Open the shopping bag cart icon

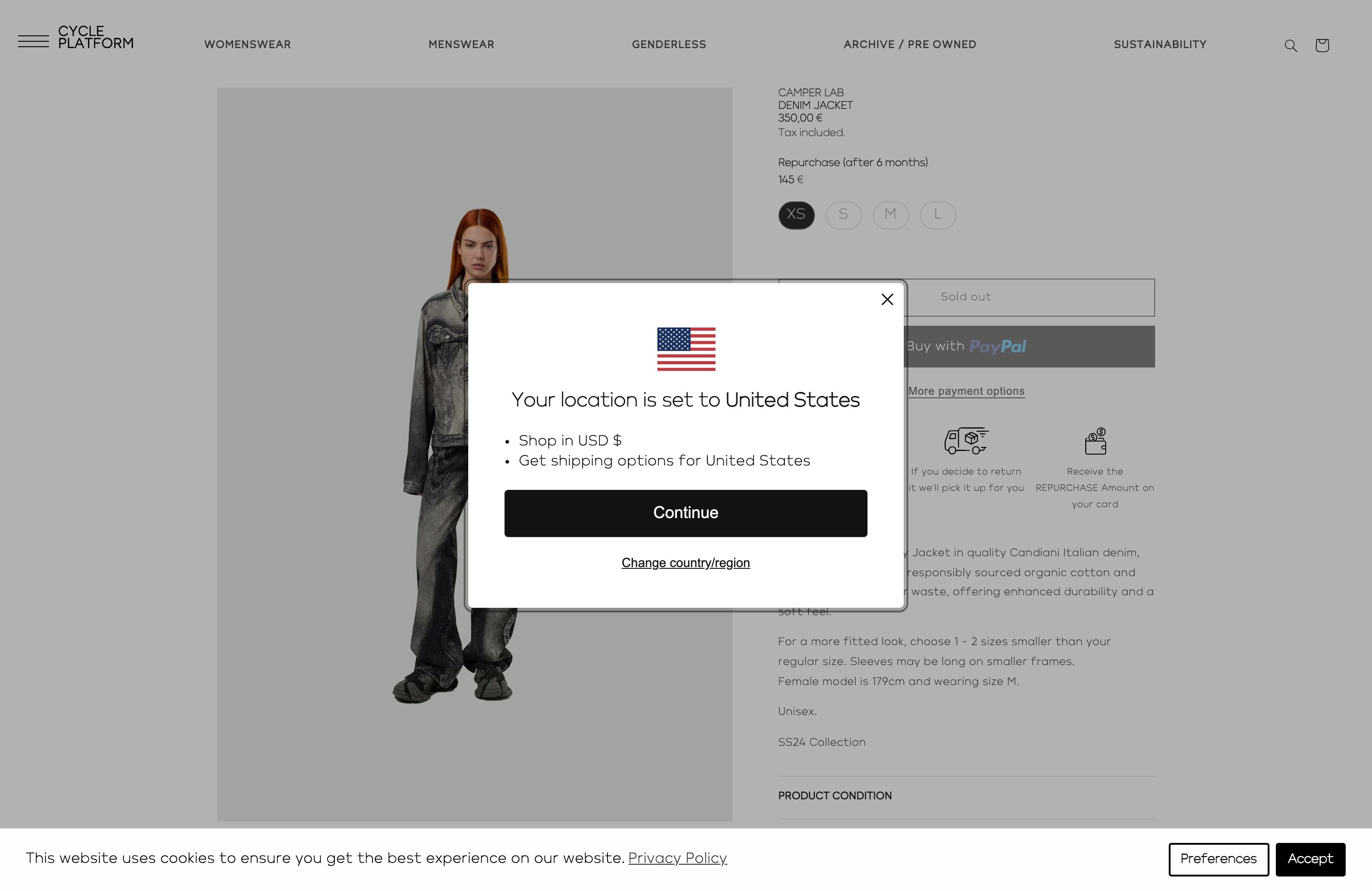tap(1322, 45)
